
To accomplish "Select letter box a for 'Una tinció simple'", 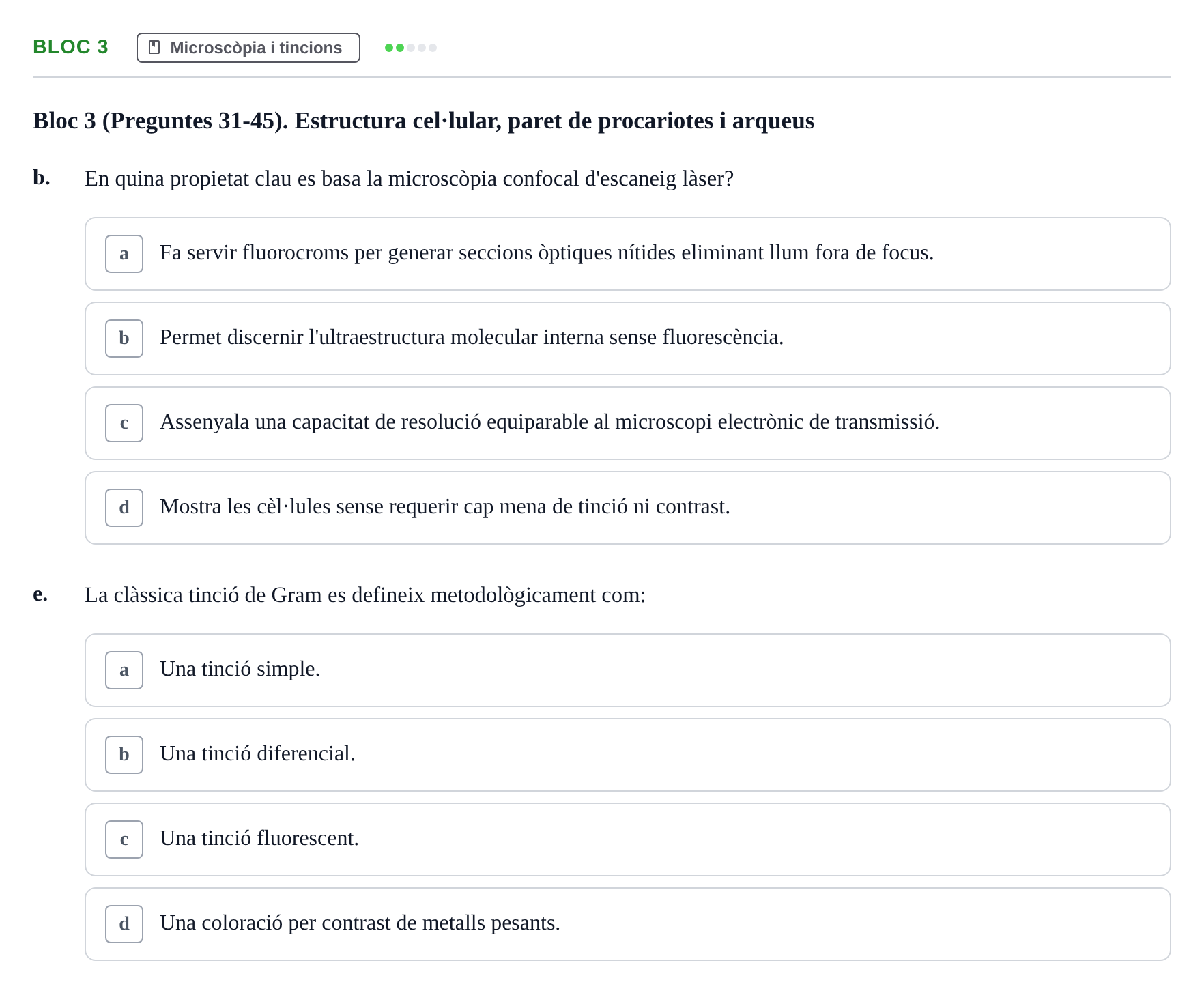I will pyautogui.click(x=124, y=670).
